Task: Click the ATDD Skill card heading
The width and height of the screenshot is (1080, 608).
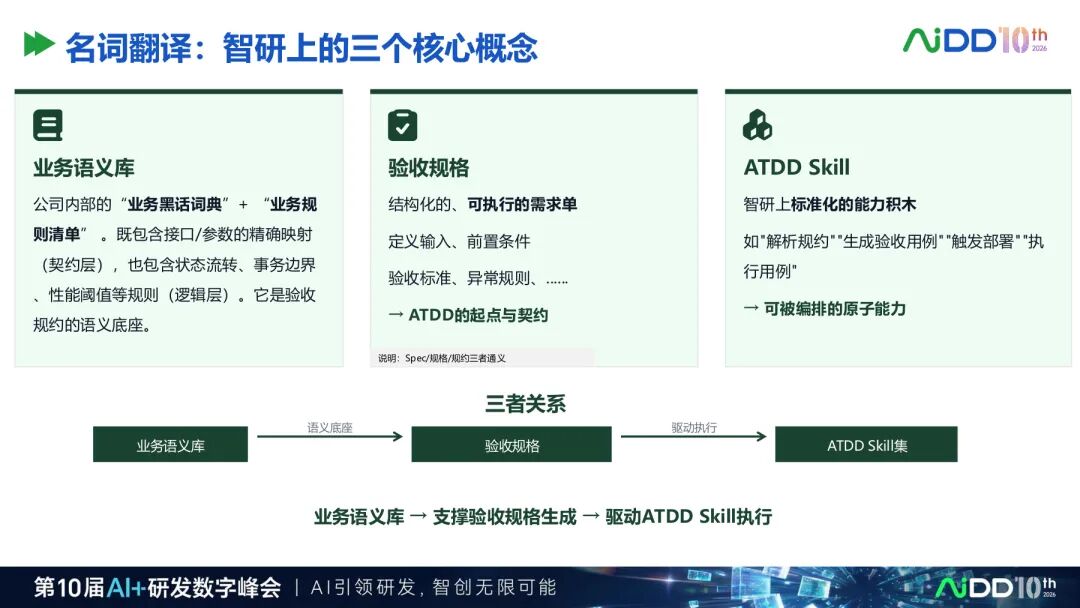Action: 796,167
